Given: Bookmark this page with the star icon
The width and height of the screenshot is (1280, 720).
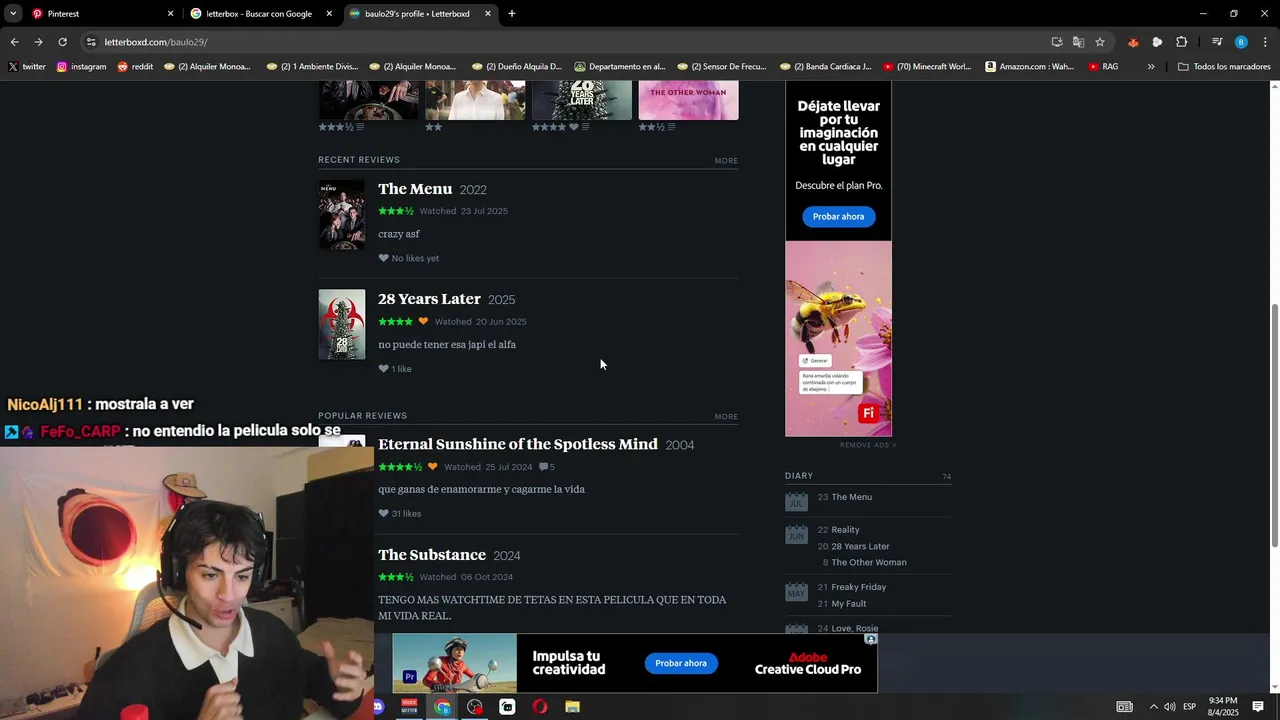Looking at the screenshot, I should point(1100,42).
